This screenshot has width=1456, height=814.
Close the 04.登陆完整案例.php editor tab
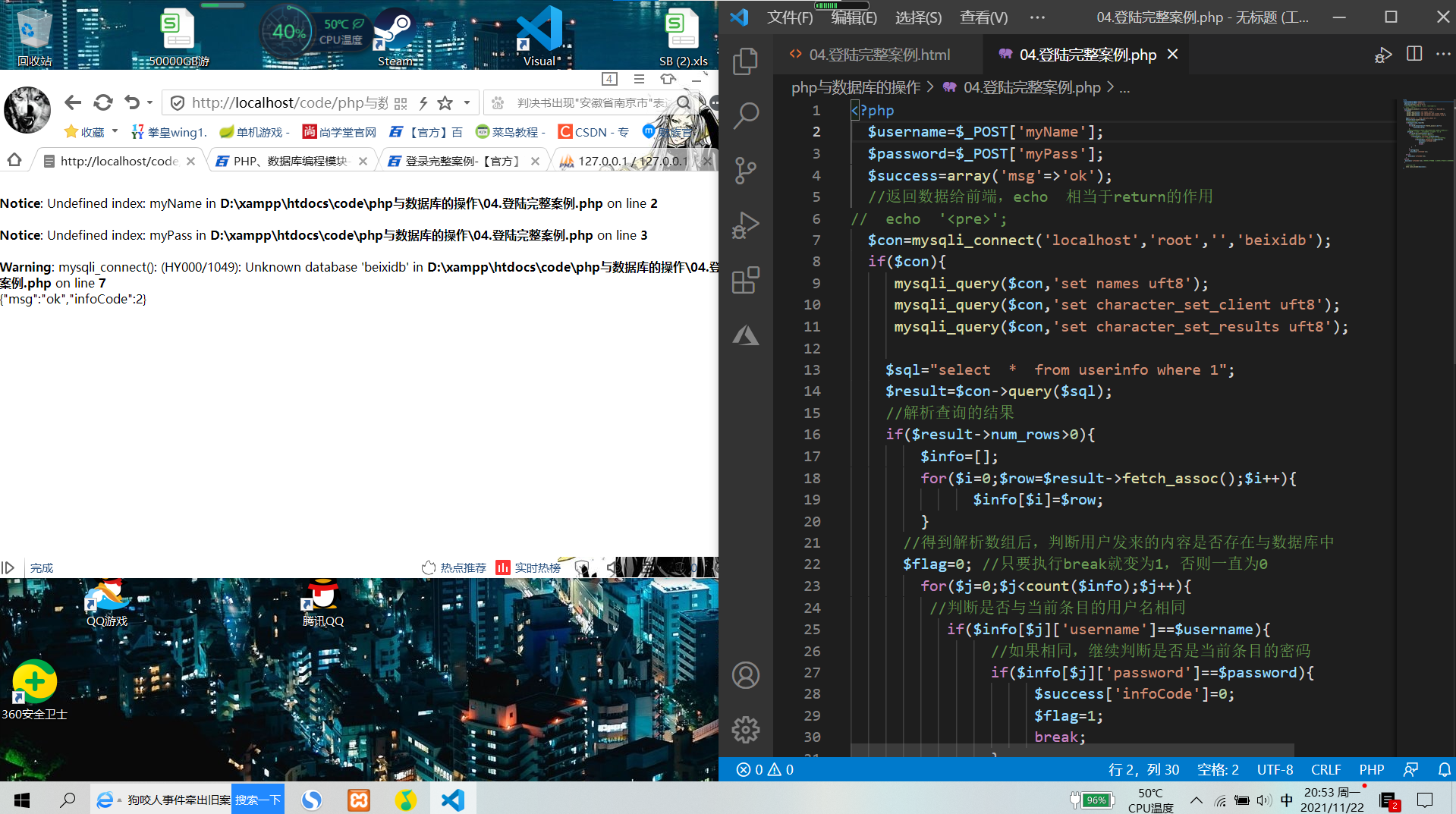[x=1173, y=54]
